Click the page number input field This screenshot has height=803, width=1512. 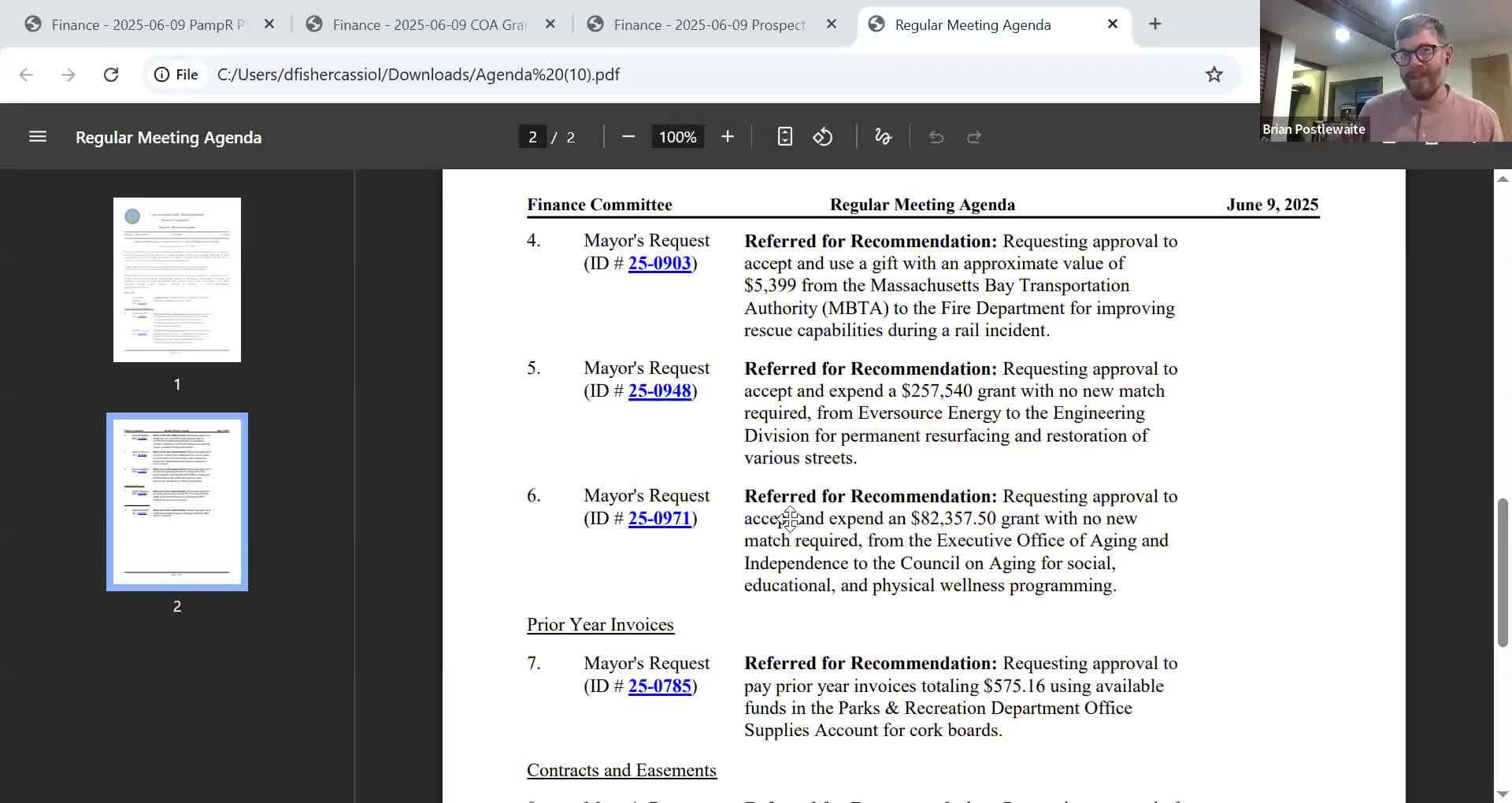532,137
